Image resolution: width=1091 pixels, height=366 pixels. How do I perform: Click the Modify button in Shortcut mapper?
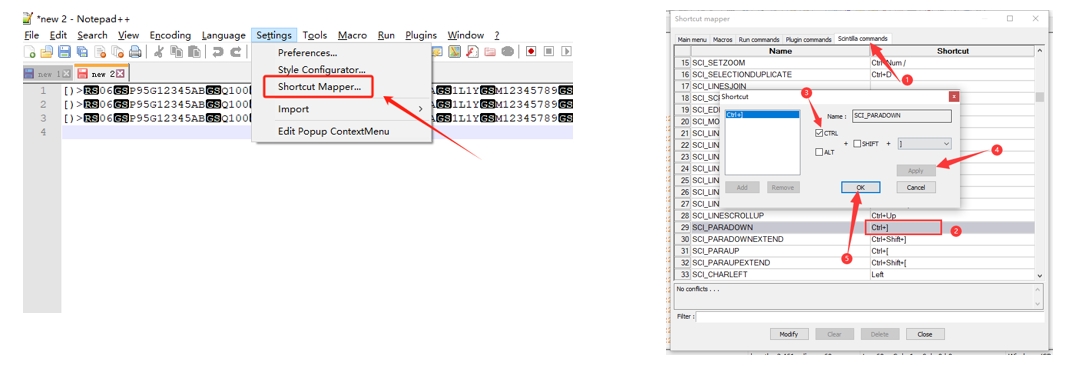click(788, 334)
